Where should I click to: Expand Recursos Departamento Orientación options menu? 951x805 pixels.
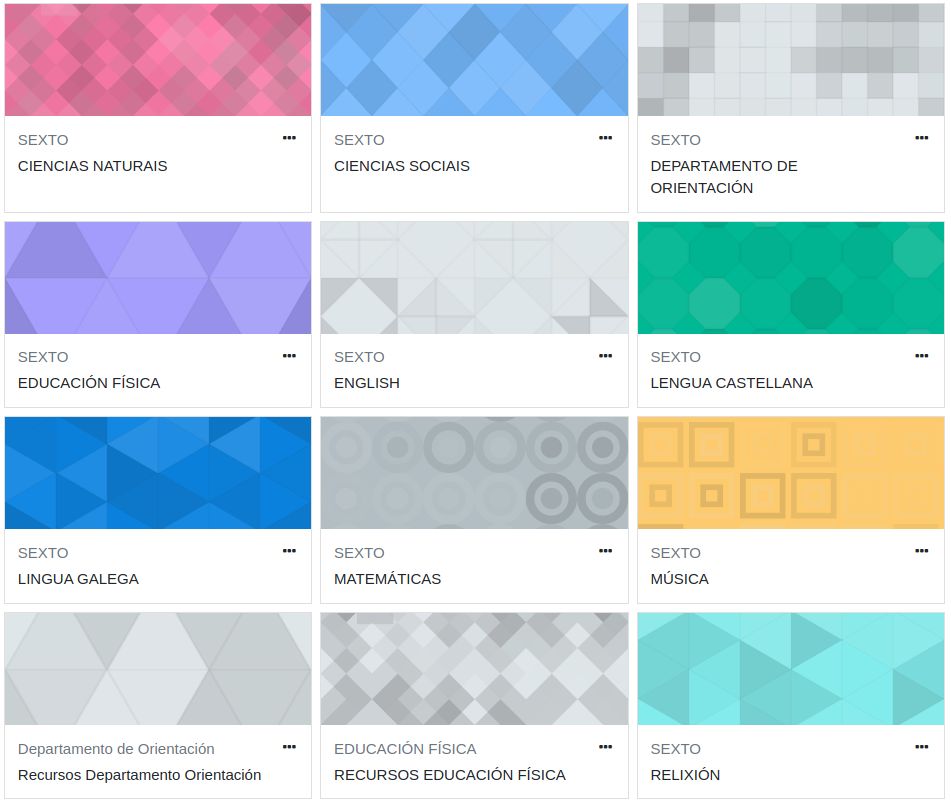(289, 747)
